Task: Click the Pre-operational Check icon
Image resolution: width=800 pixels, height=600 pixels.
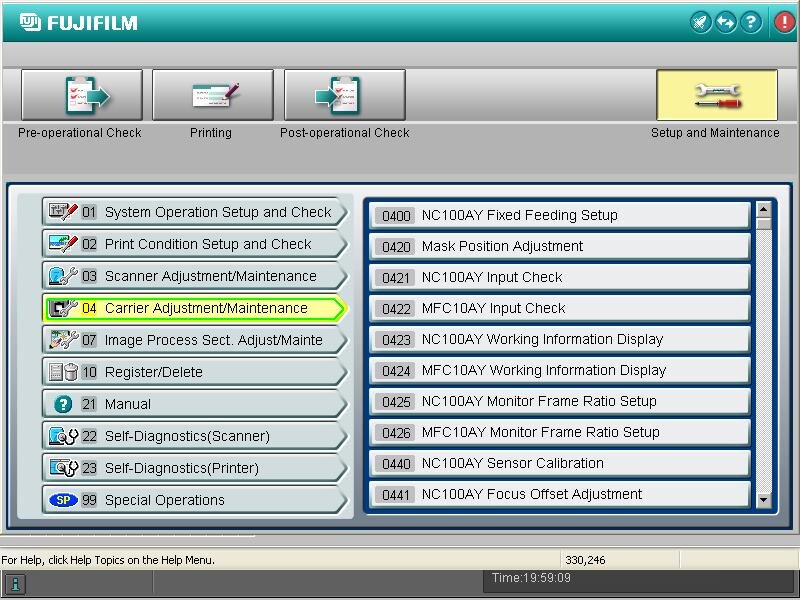Action: pyautogui.click(x=82, y=96)
